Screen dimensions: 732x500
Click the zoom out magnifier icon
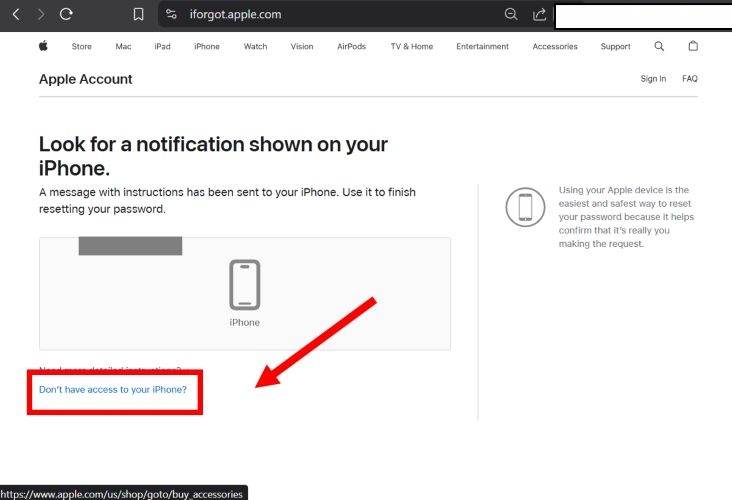pyautogui.click(x=511, y=14)
